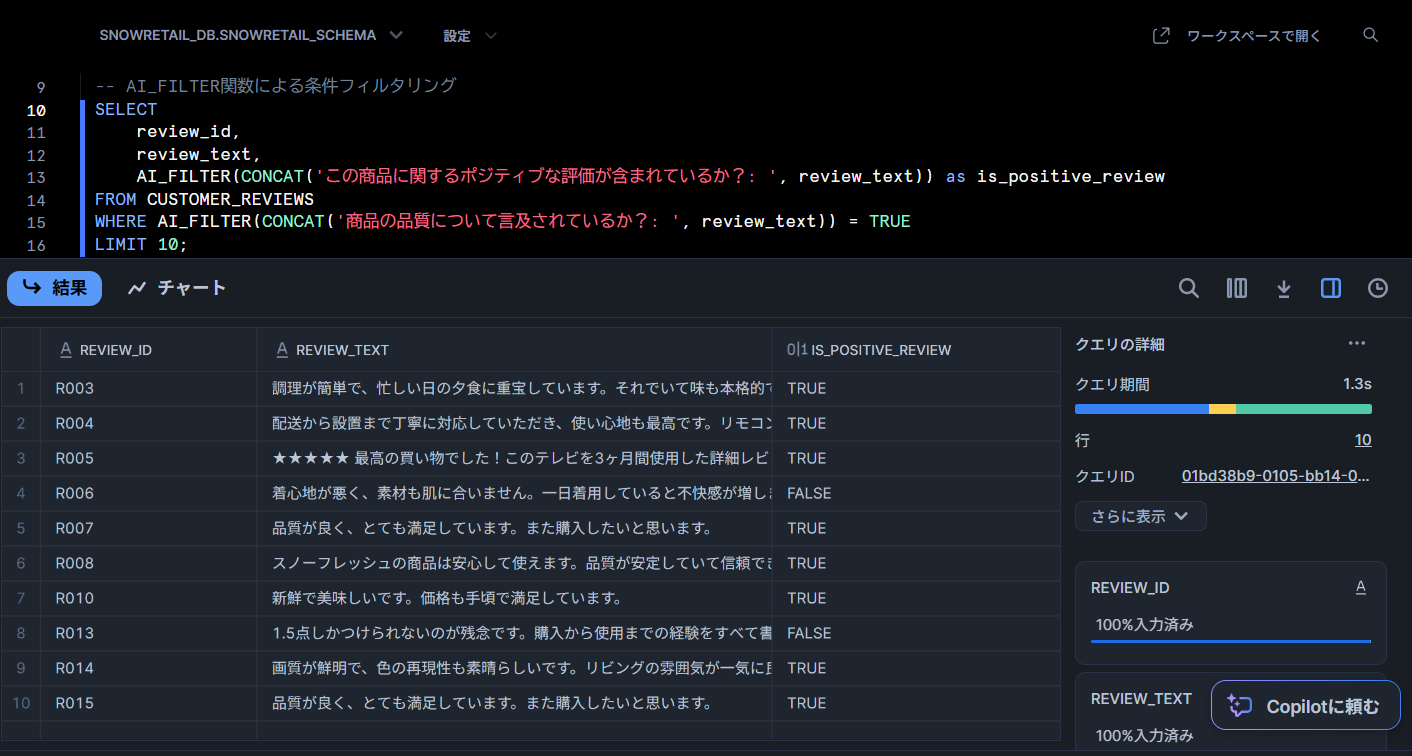
Task: Click the 1.3s query duration value
Action: pos(1357,384)
